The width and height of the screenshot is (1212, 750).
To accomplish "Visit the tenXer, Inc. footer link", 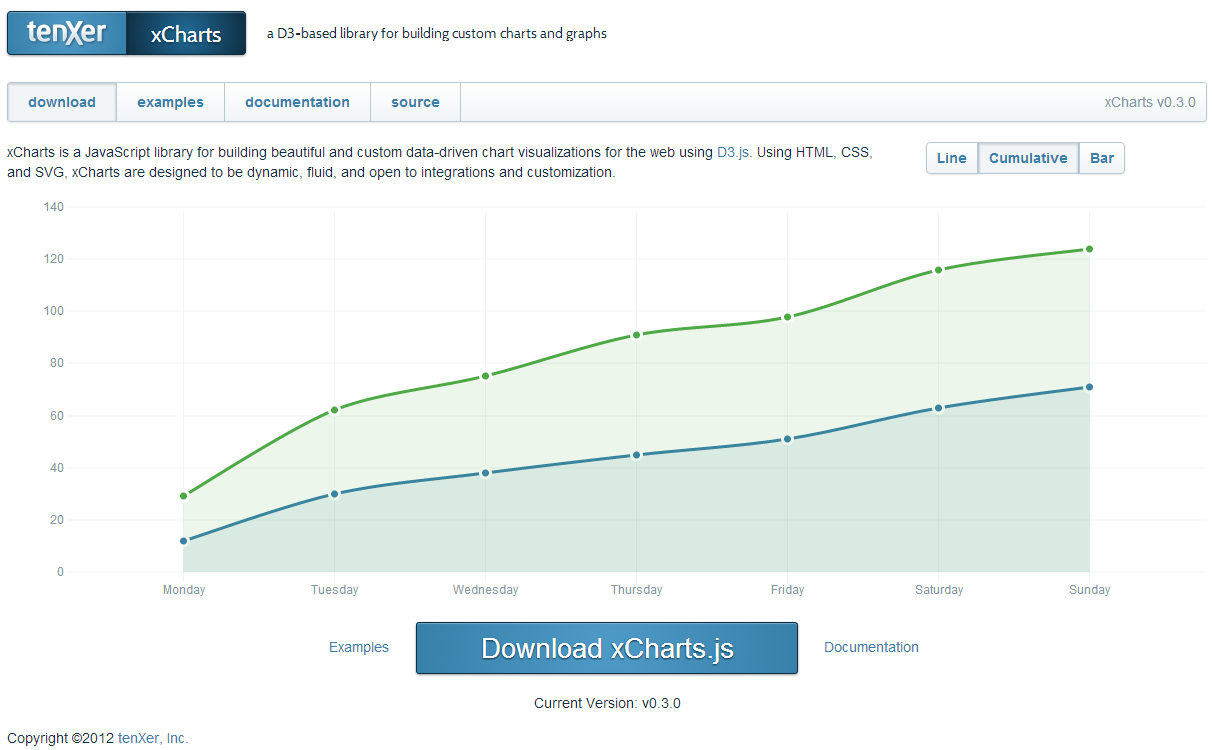I will 153,738.
